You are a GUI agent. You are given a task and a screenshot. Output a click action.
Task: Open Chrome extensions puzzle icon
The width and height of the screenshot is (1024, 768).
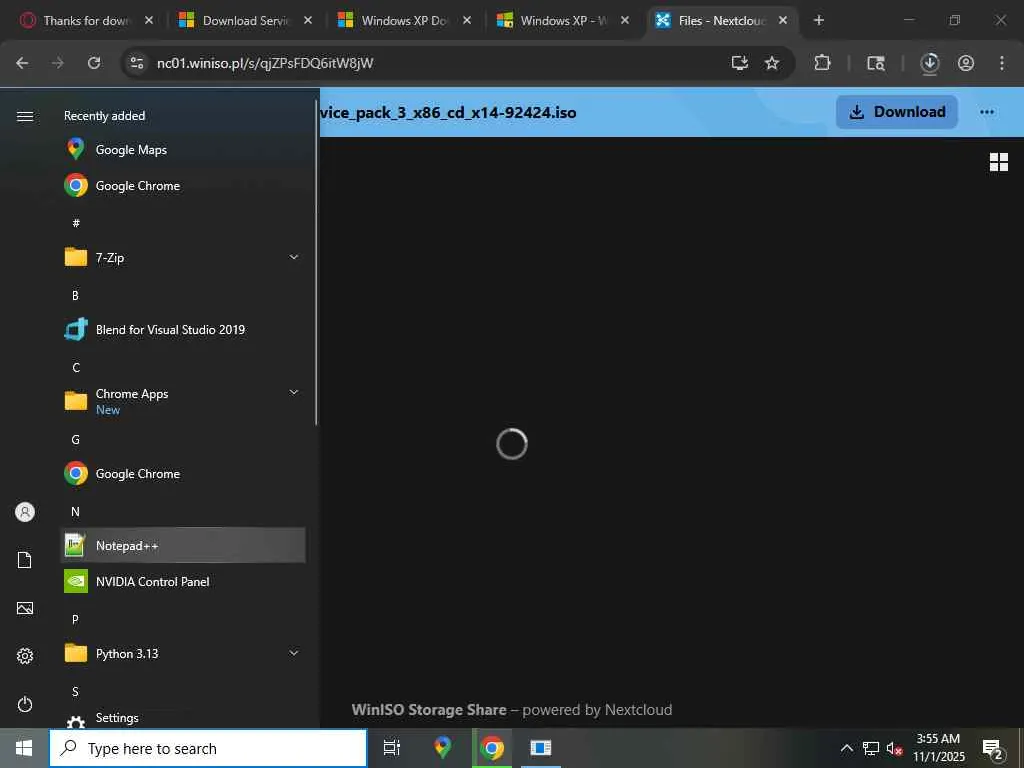(822, 63)
